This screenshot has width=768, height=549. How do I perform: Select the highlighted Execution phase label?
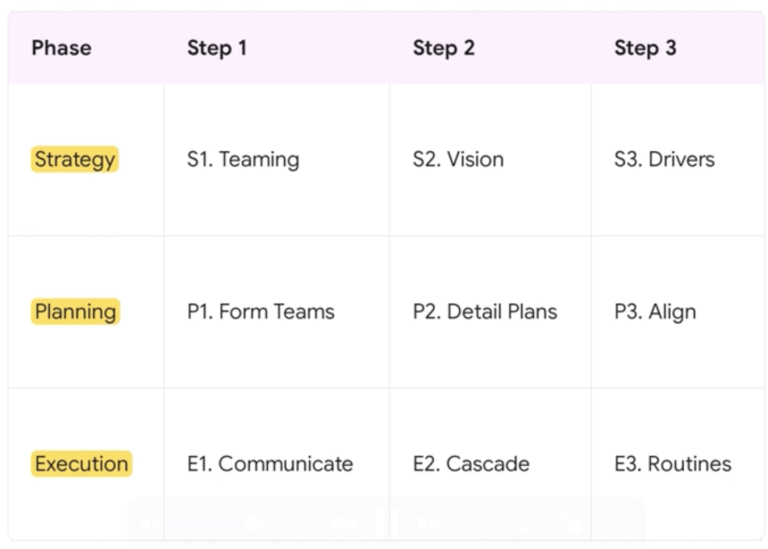tap(81, 463)
